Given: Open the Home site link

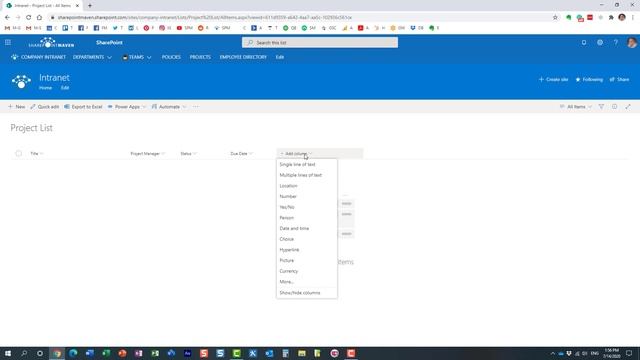Looking at the screenshot, I should 45,88.
